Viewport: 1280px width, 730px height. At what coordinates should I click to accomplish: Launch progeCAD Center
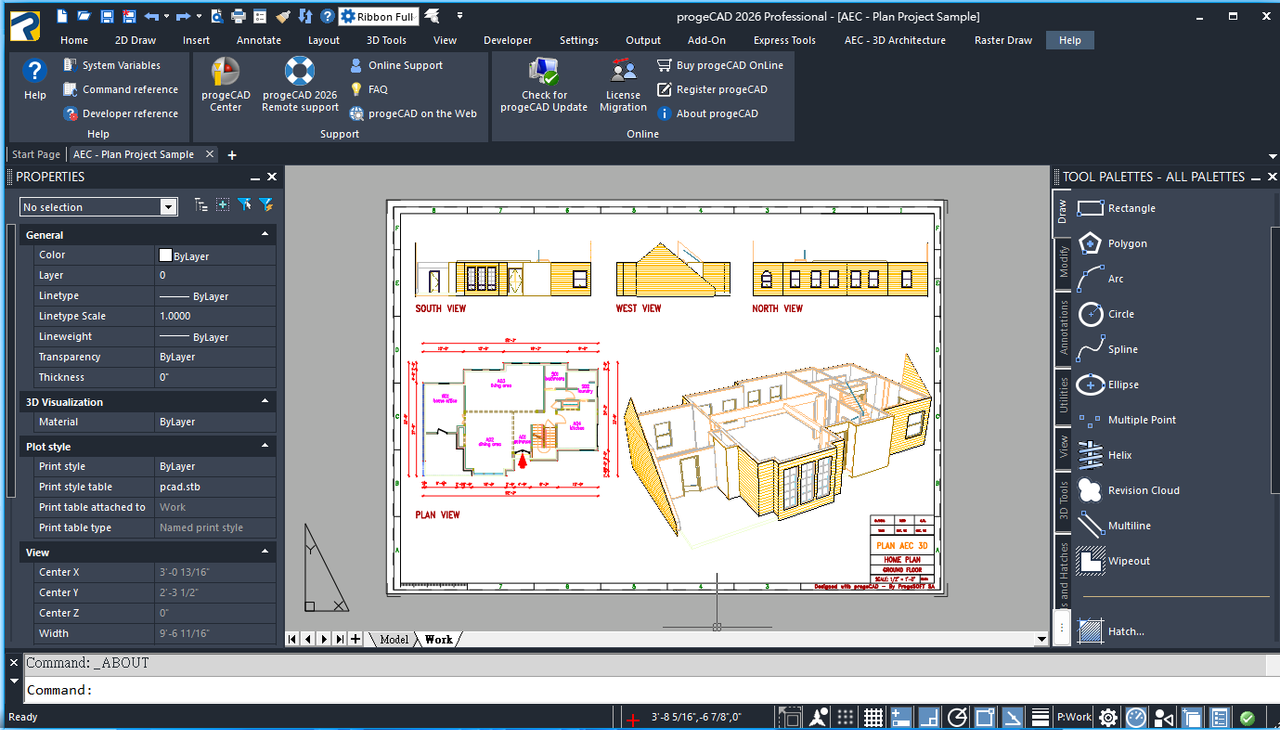tap(226, 84)
